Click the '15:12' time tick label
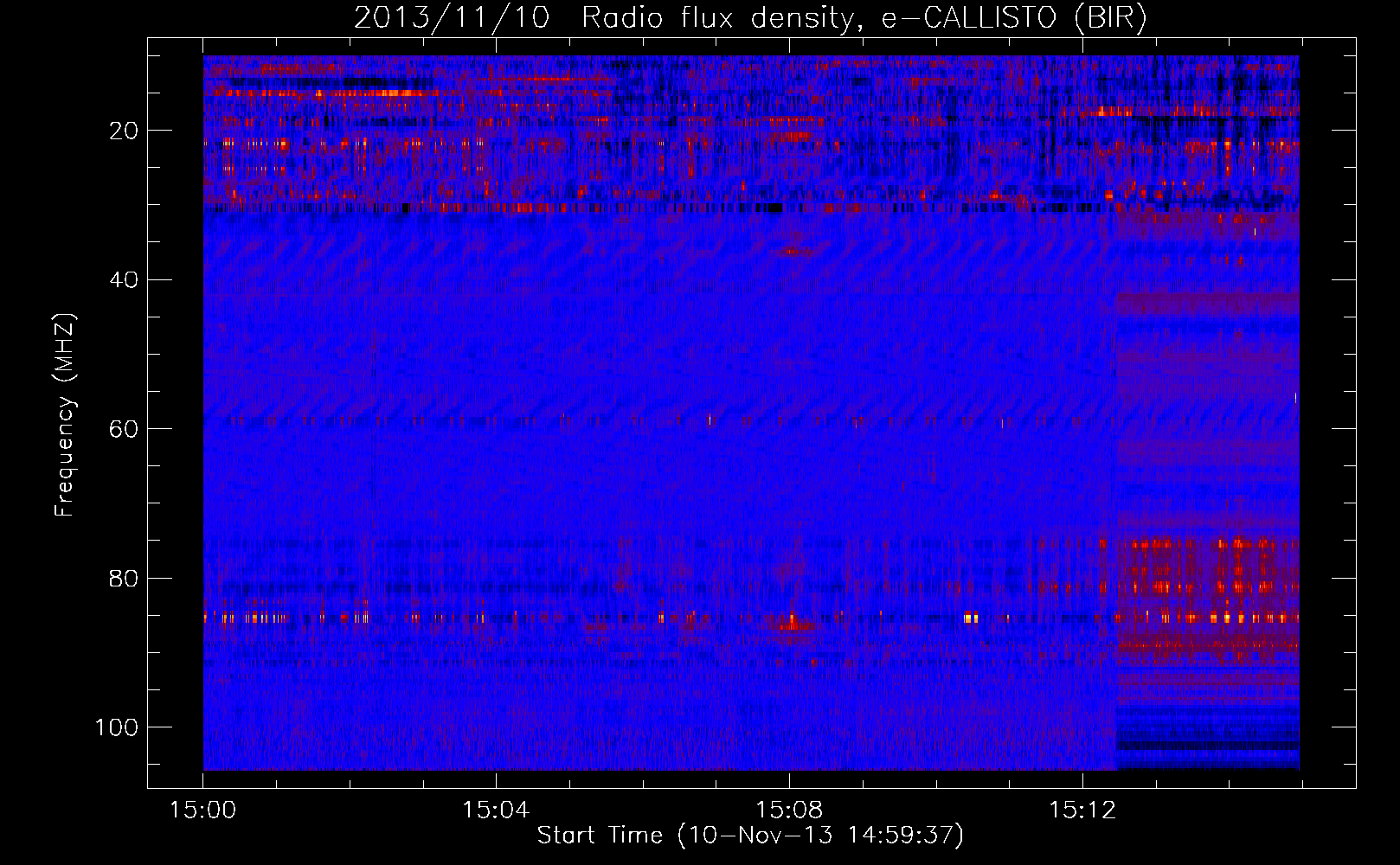Image resolution: width=1400 pixels, height=865 pixels. click(1082, 811)
